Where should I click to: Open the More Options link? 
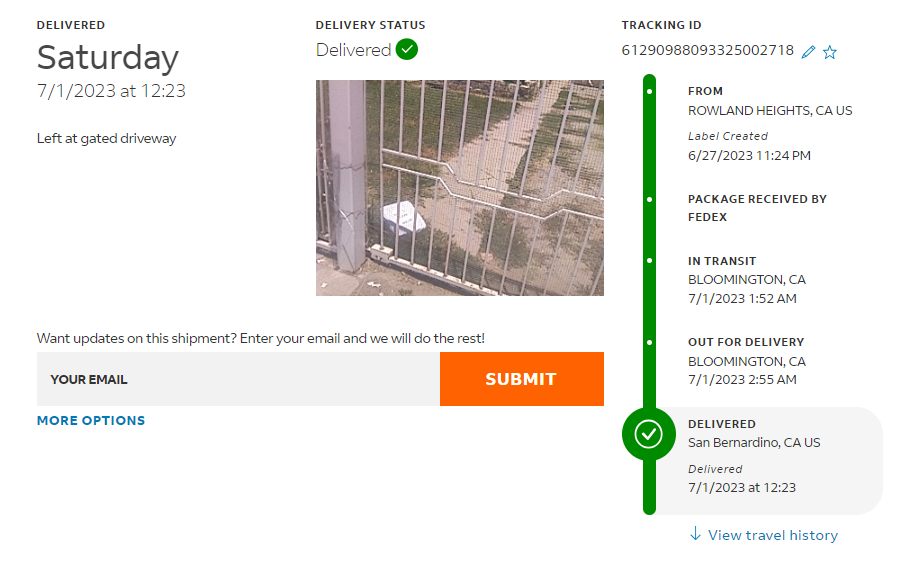pyautogui.click(x=91, y=421)
